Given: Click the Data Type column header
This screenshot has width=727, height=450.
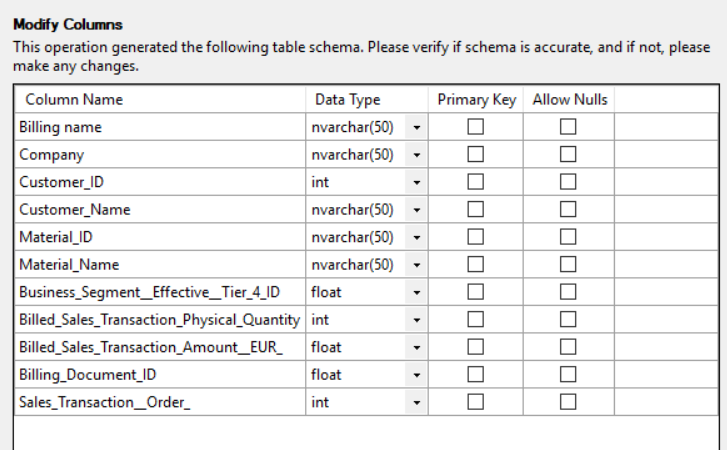Looking at the screenshot, I should click(x=347, y=100).
